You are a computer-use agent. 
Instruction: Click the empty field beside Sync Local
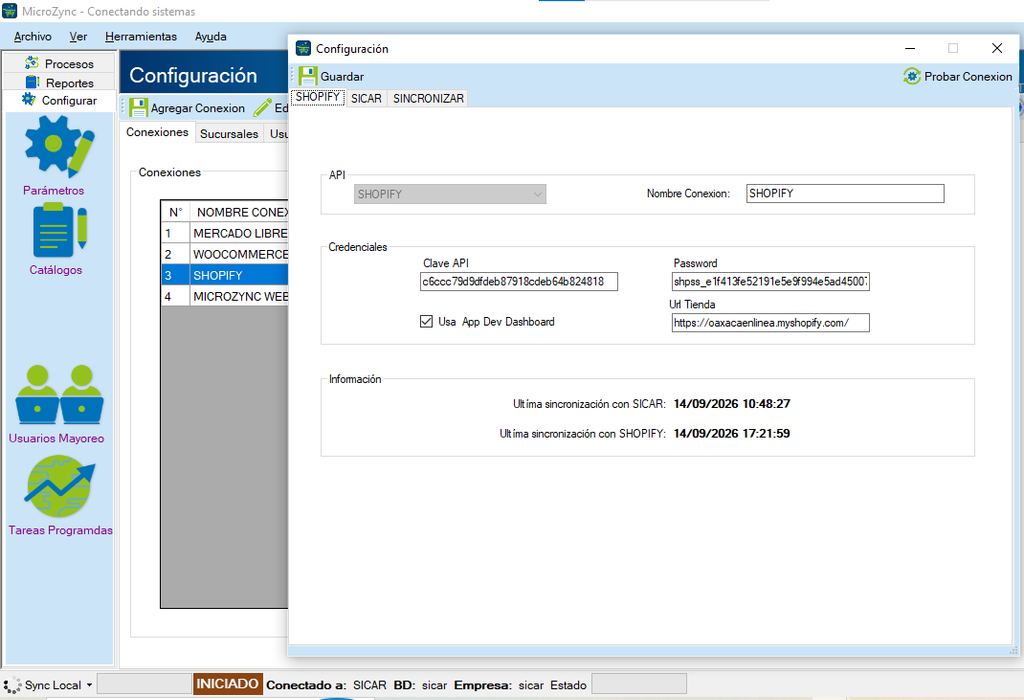coord(144,684)
